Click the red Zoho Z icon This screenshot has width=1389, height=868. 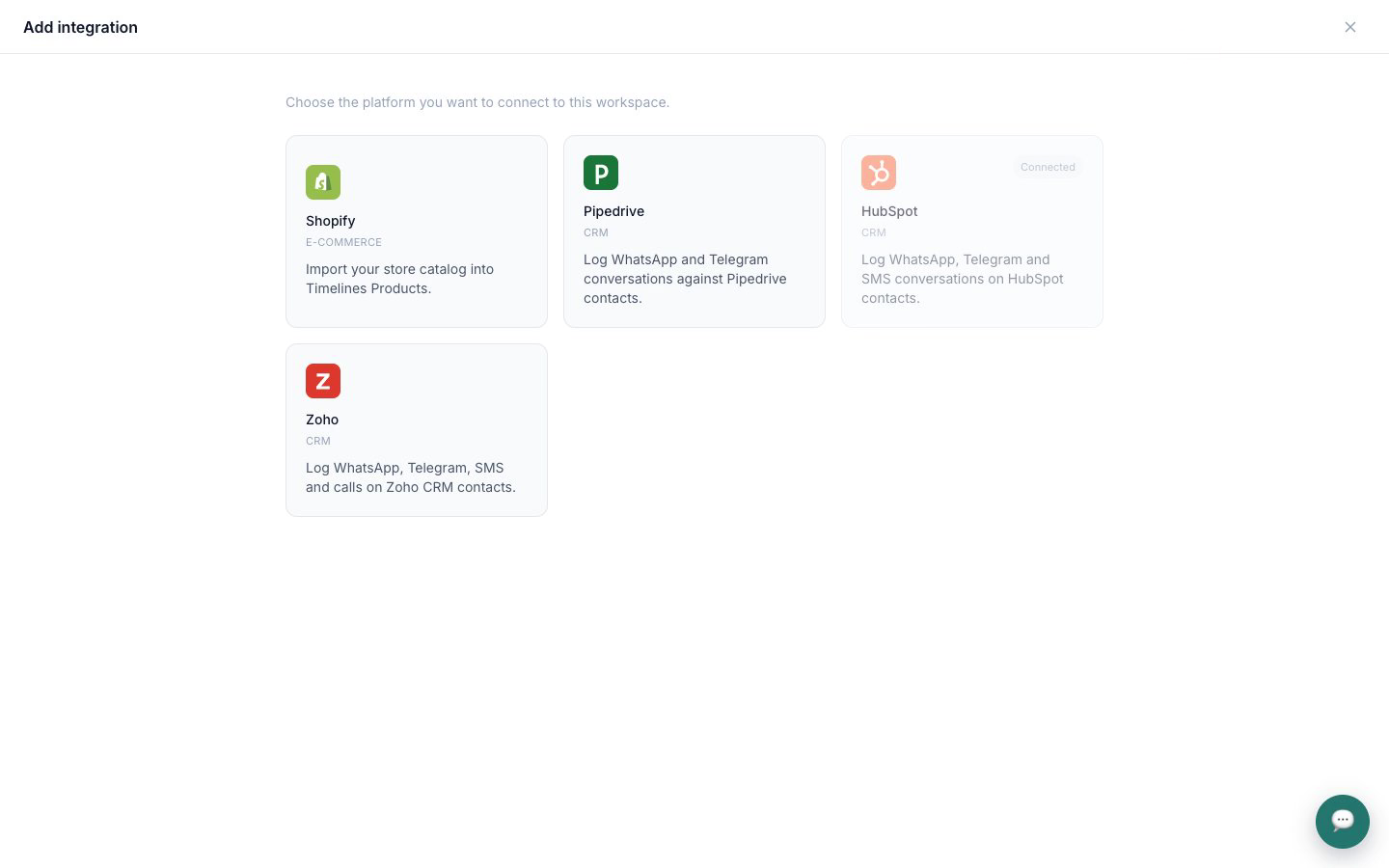(323, 381)
